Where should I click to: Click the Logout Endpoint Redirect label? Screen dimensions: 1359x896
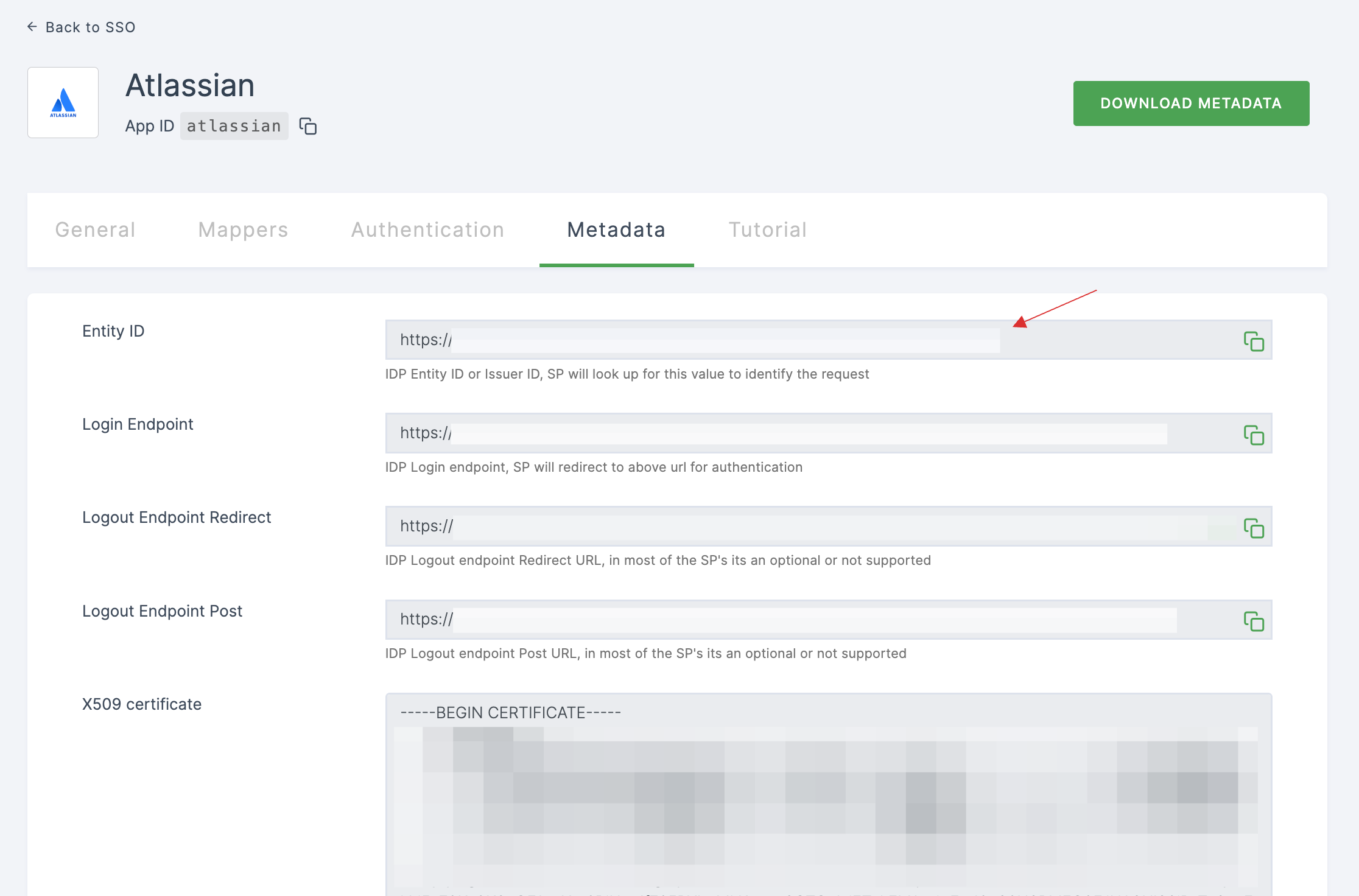pyautogui.click(x=177, y=517)
